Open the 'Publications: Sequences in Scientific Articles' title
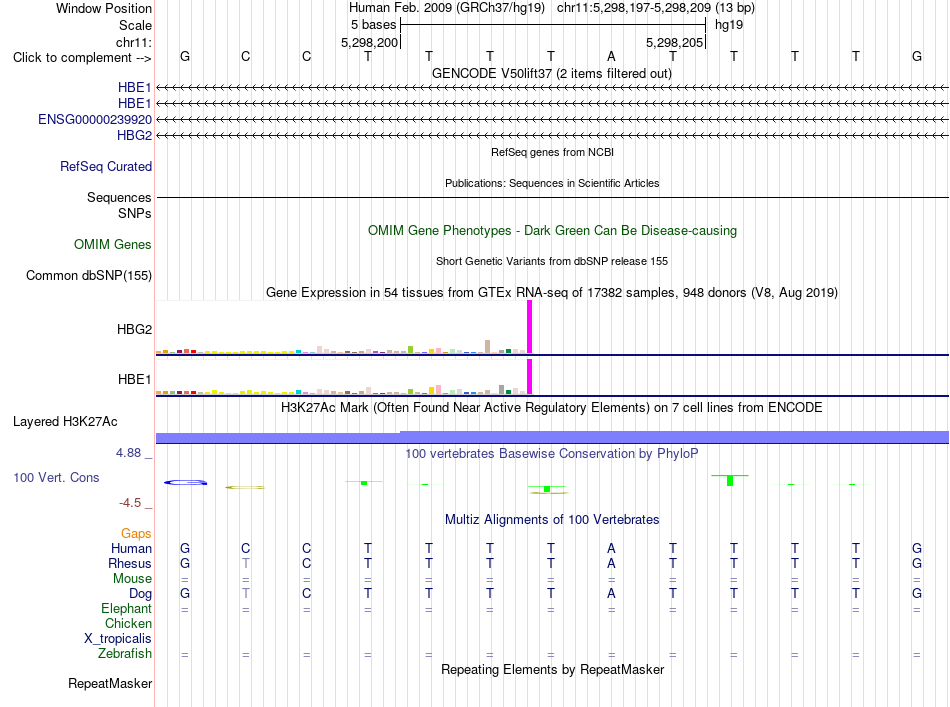 pyautogui.click(x=552, y=183)
